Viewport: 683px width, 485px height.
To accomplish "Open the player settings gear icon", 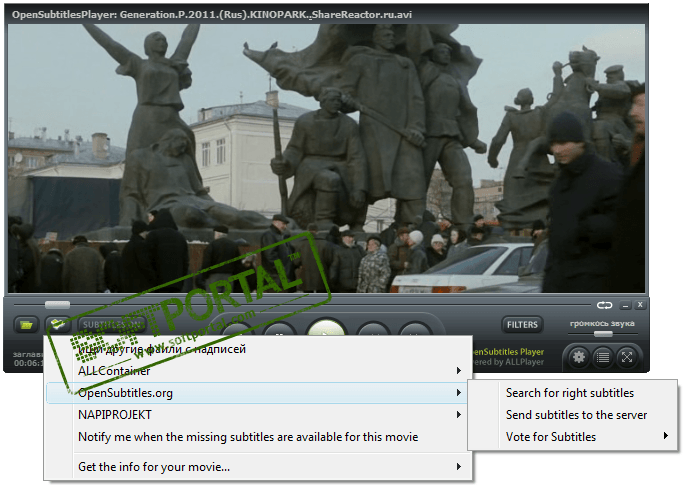I will click(x=578, y=357).
